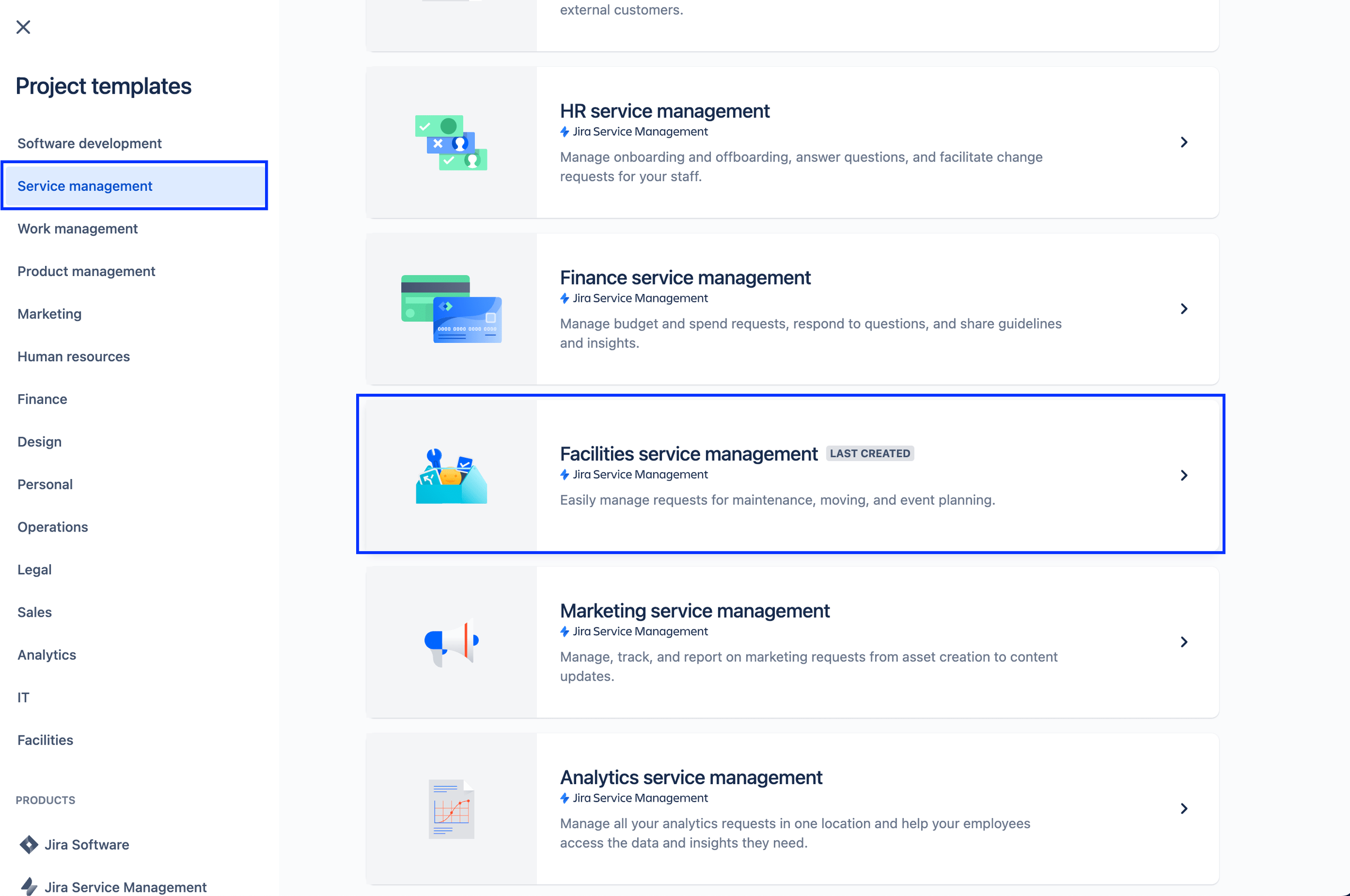Click the Analytics service management icon
This screenshot has width=1350, height=896.
(x=451, y=809)
